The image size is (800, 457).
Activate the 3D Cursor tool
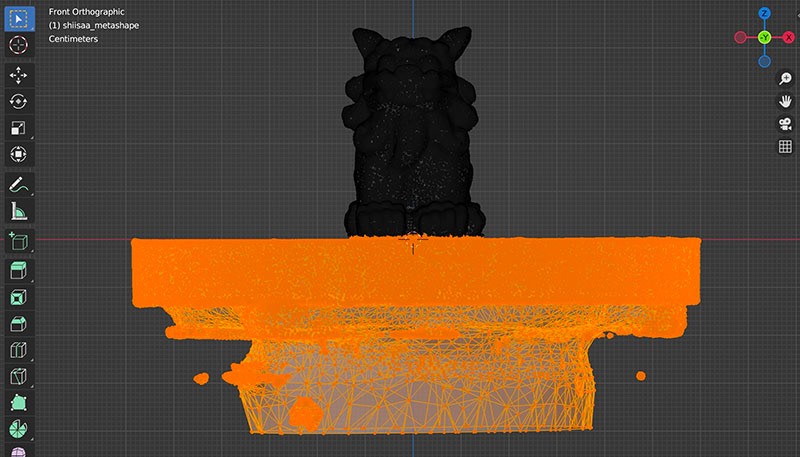19,45
